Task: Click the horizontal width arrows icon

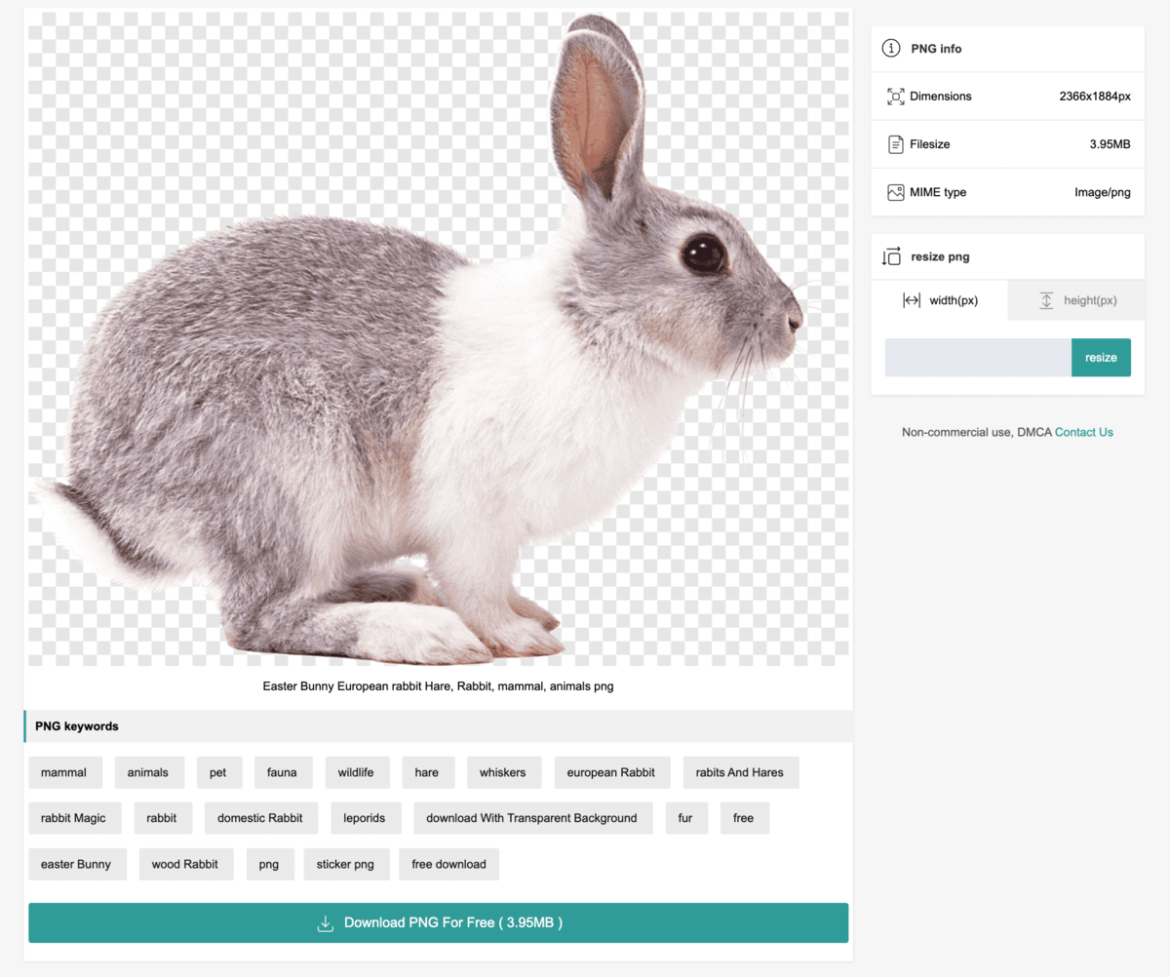Action: [911, 300]
